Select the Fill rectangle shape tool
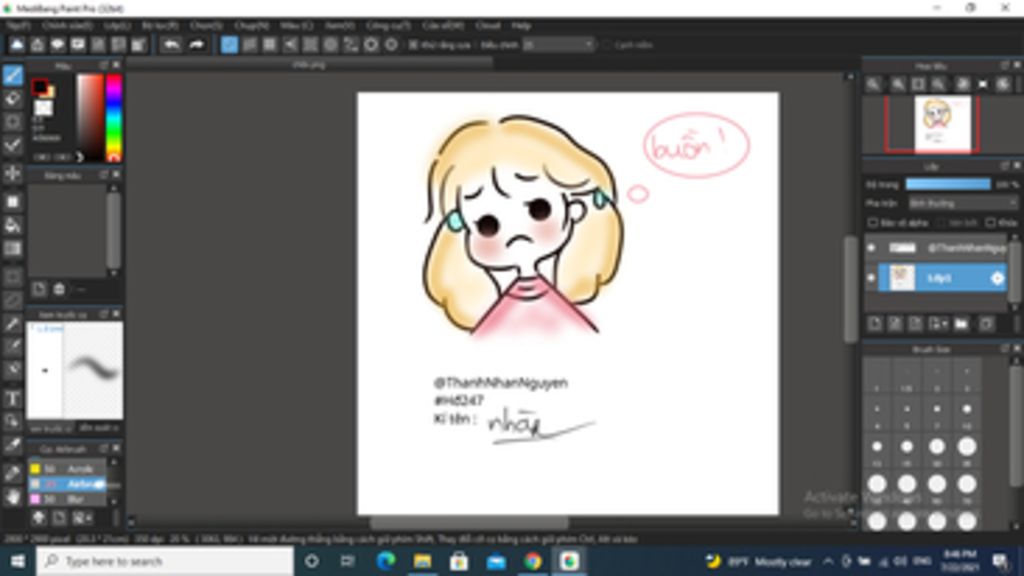Viewport: 1024px width, 576px height. 12,201
